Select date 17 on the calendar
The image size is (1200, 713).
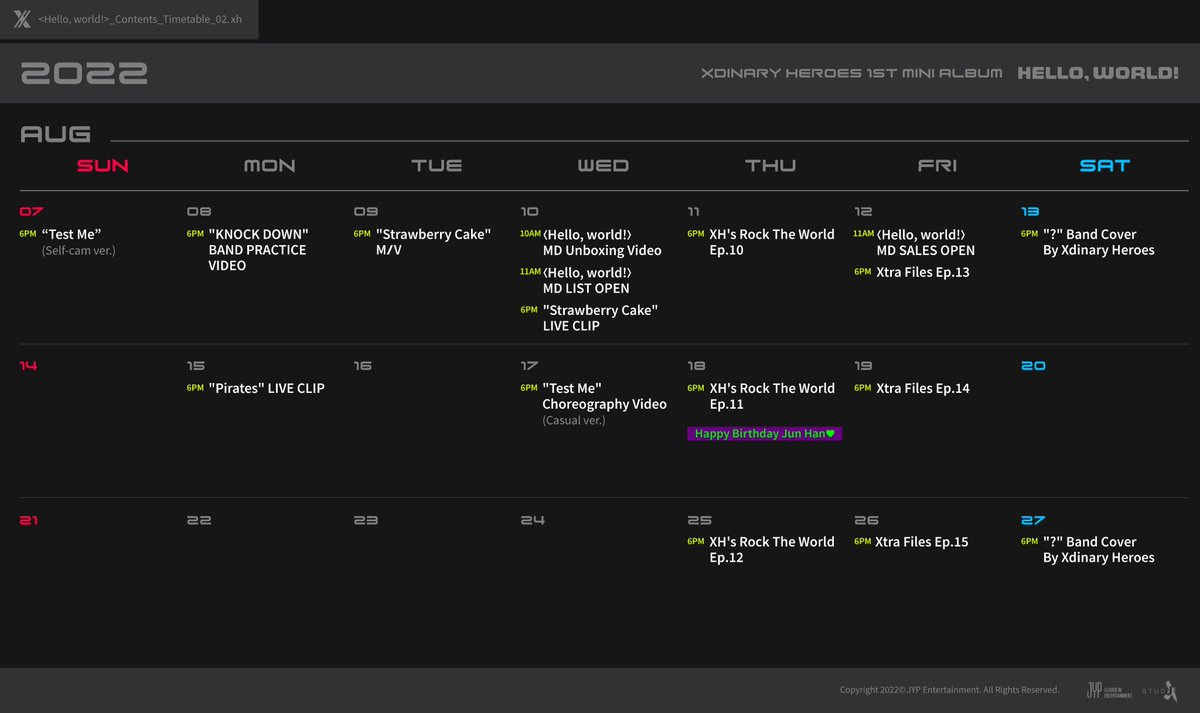(x=530, y=366)
